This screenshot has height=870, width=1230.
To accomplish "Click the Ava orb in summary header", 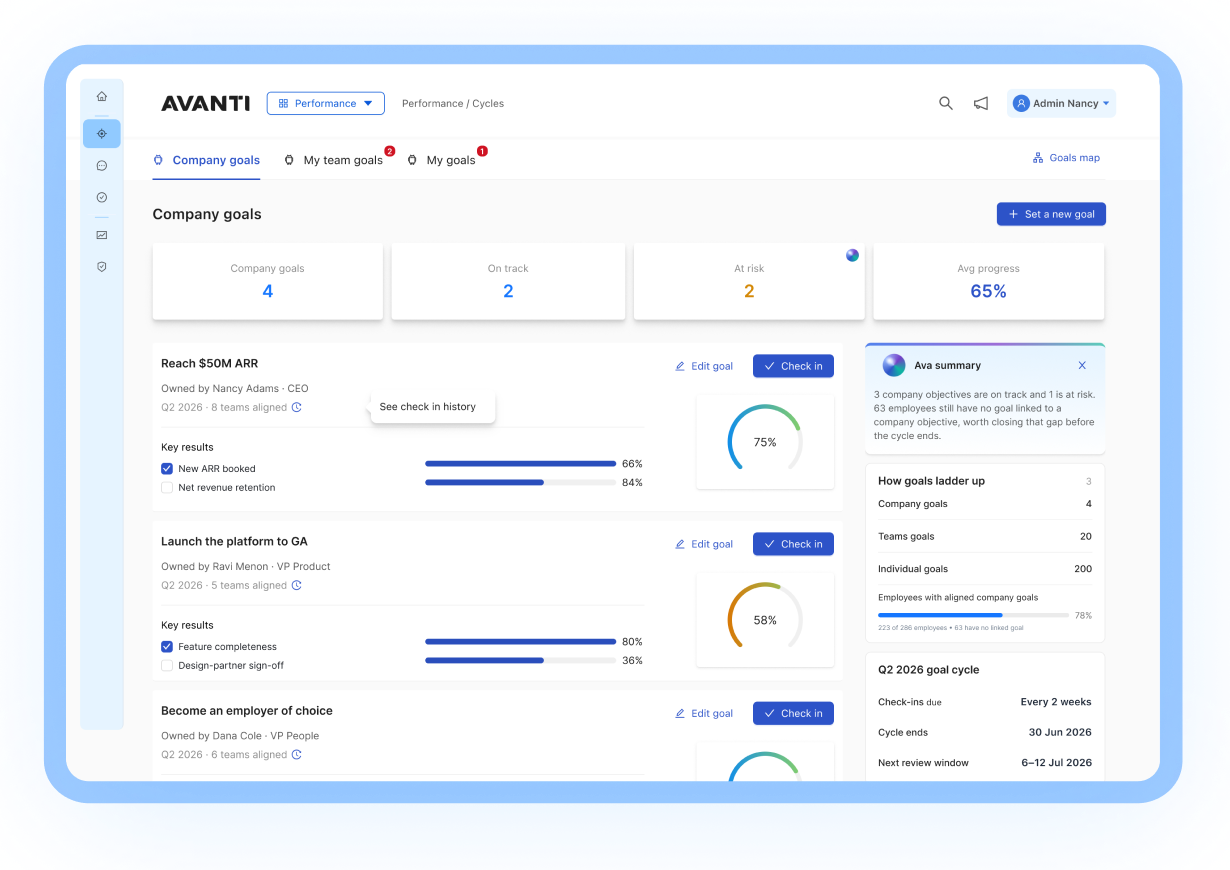I will (x=894, y=365).
